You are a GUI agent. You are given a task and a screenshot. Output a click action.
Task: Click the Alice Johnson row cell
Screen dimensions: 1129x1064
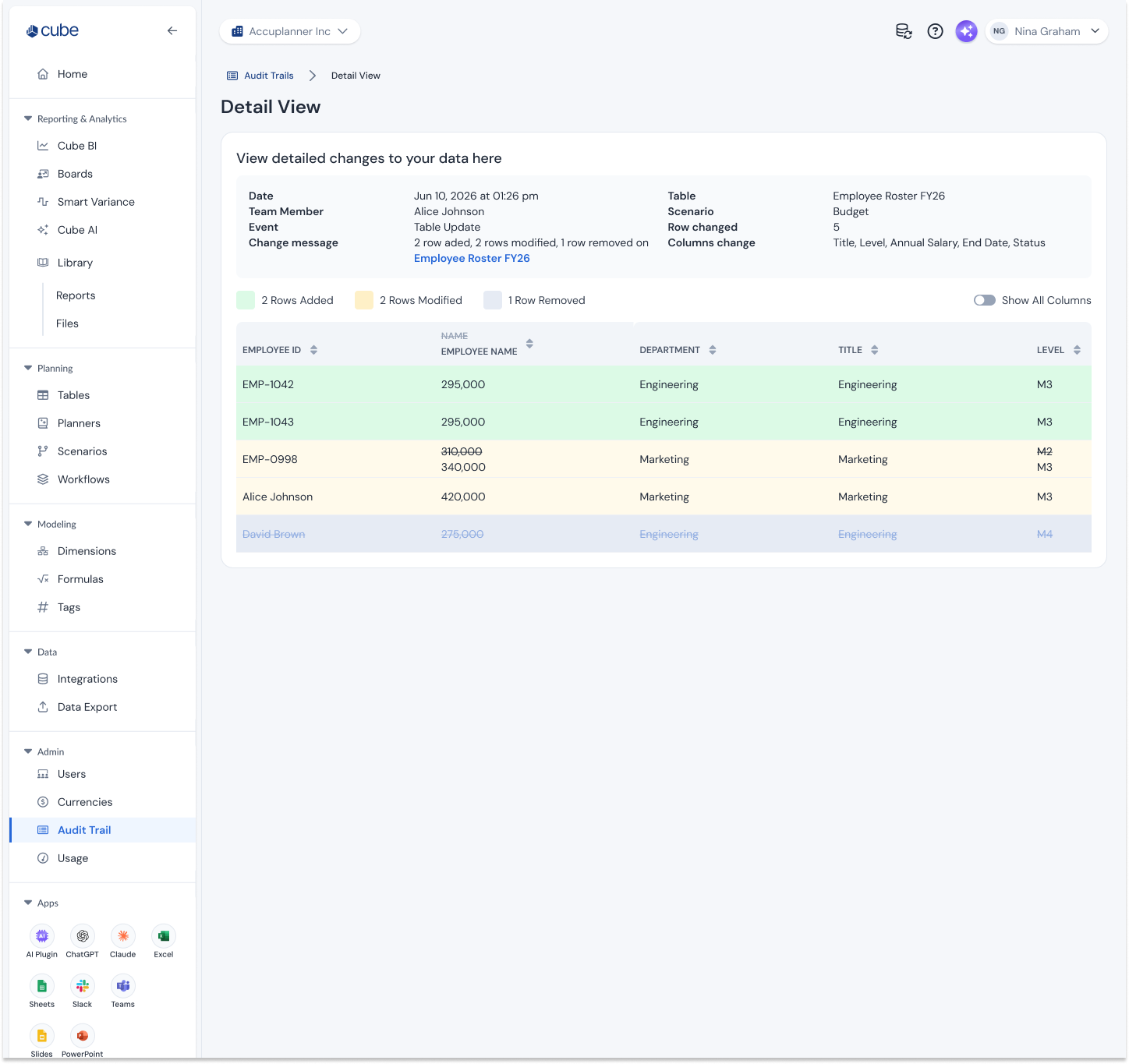tap(335, 497)
